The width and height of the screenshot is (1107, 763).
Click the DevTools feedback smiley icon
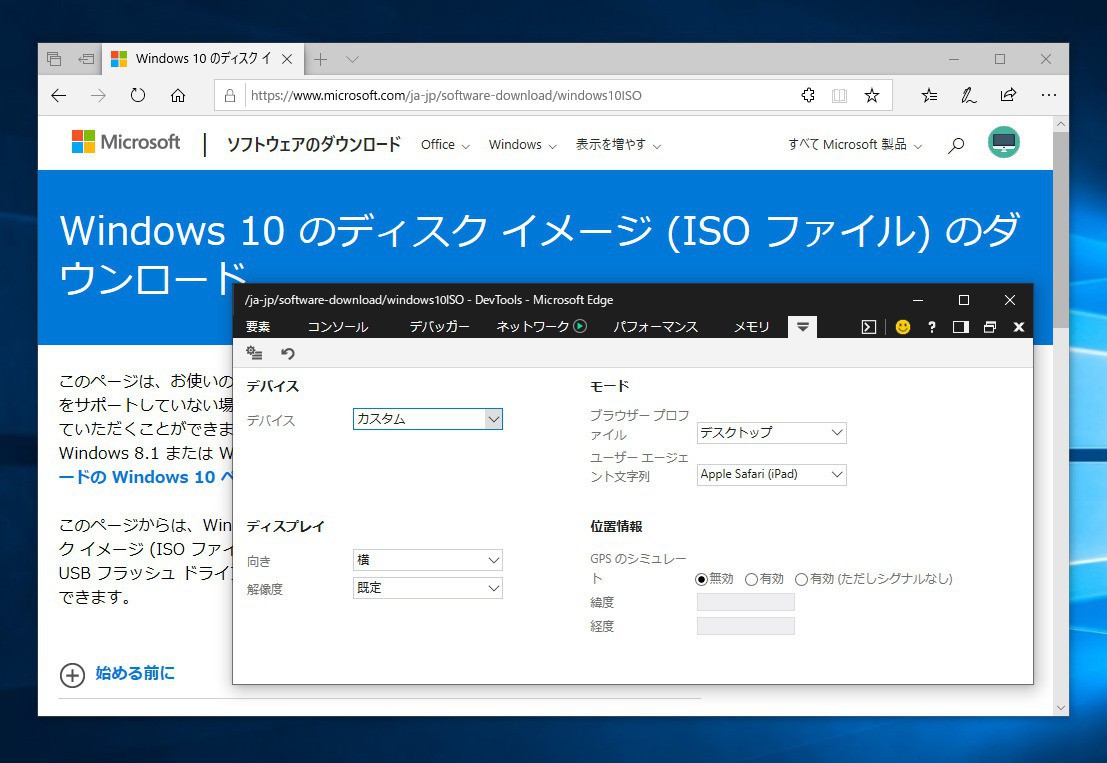(x=903, y=327)
